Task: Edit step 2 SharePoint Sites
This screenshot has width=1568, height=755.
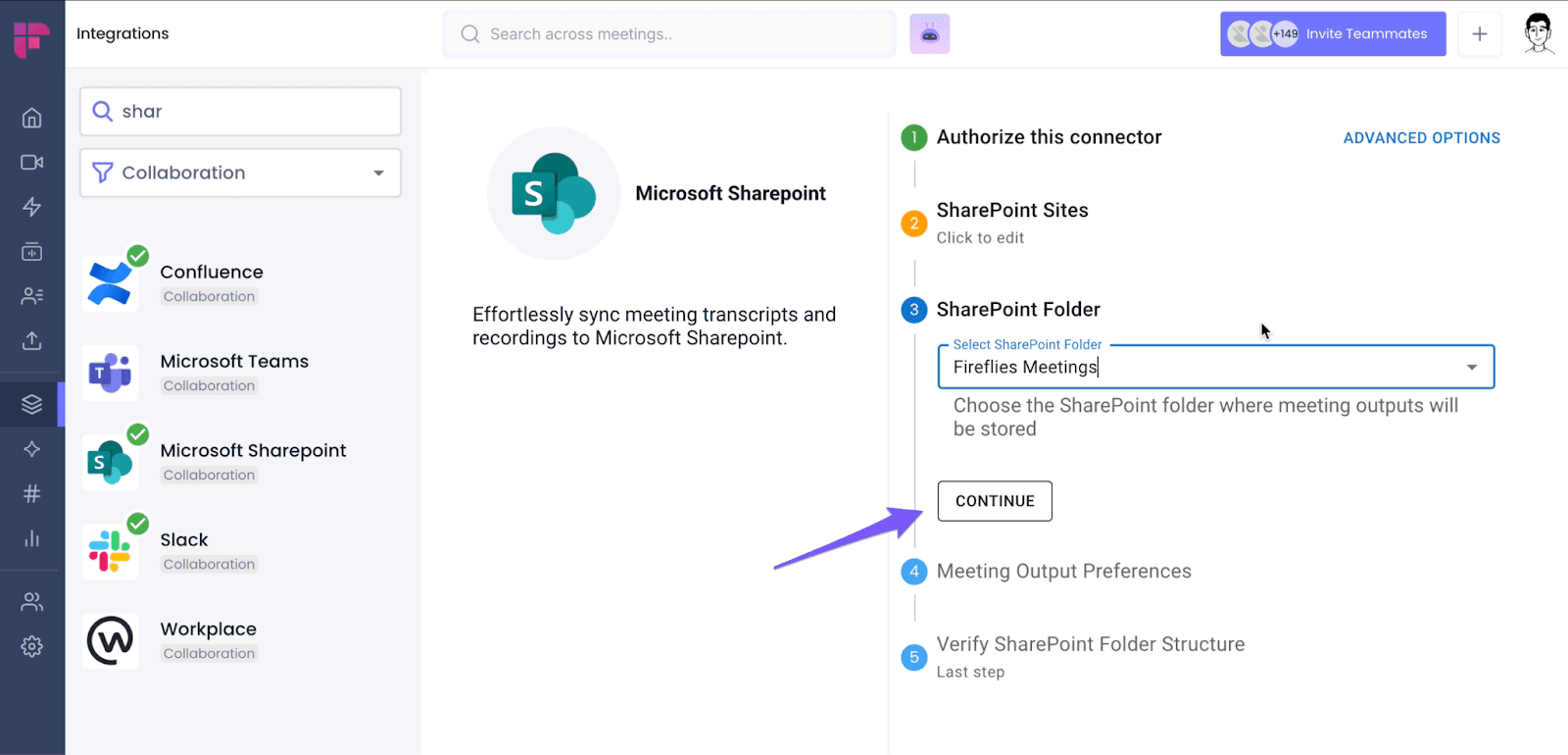Action: pyautogui.click(x=1012, y=210)
